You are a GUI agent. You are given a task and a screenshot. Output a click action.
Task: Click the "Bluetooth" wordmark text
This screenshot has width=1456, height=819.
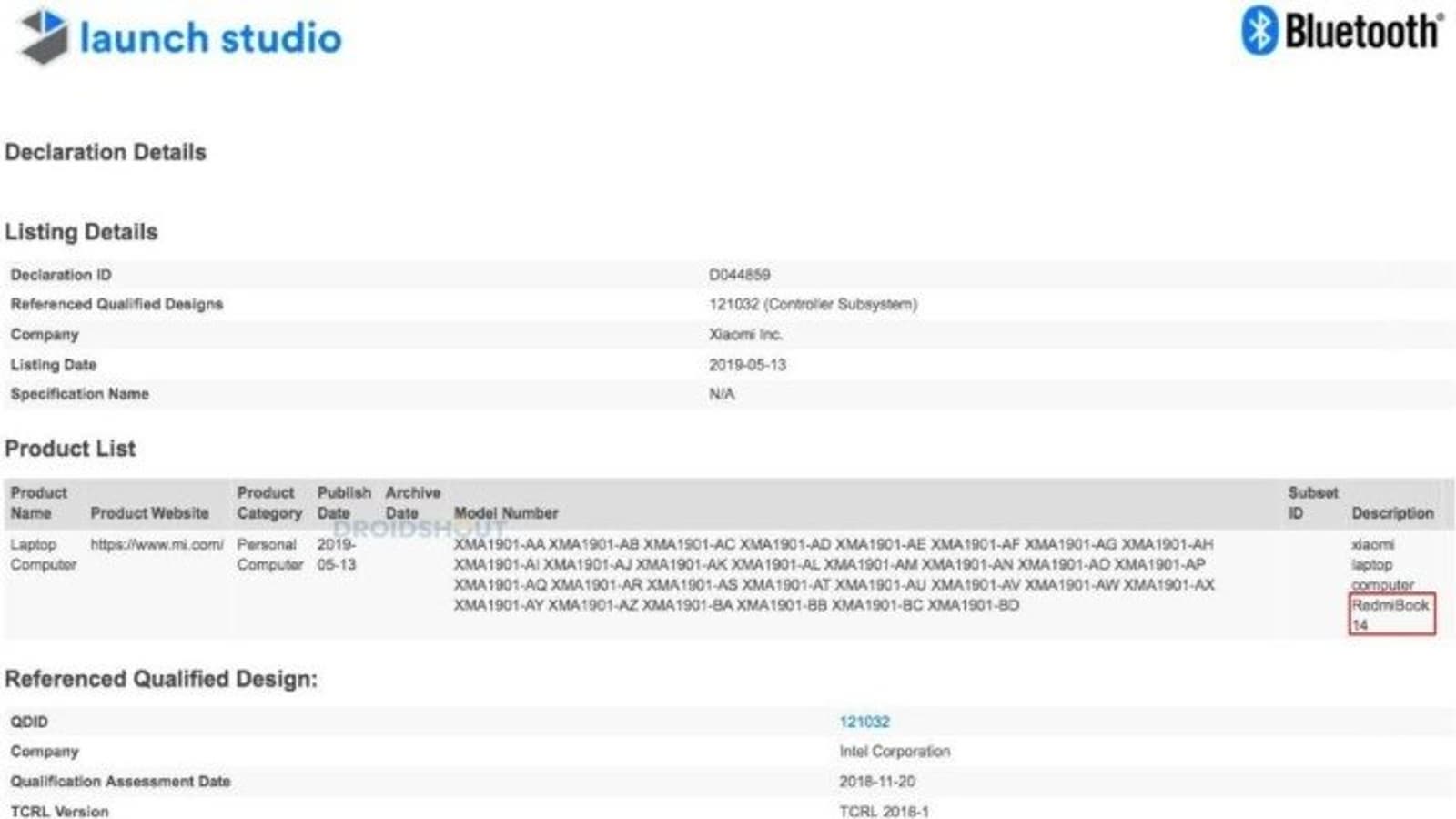click(x=1363, y=31)
